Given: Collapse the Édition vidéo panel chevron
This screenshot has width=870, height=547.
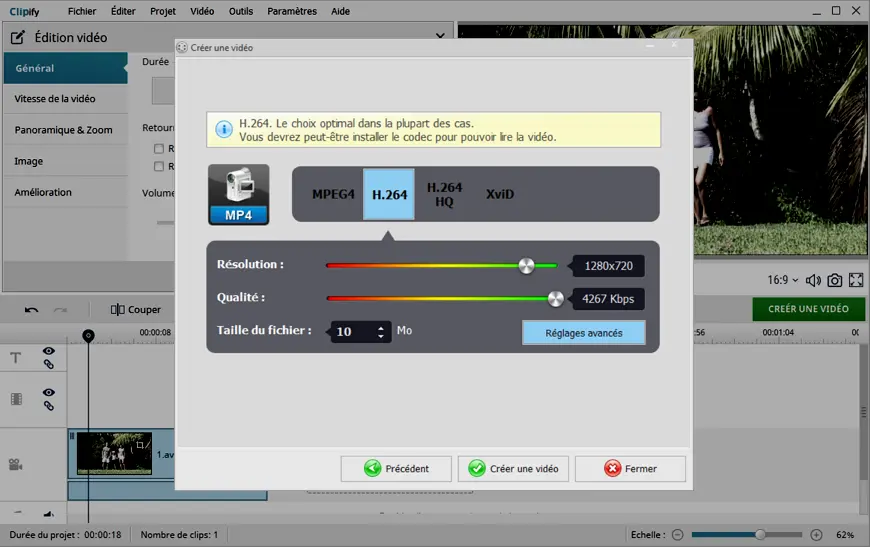Looking at the screenshot, I should 441,36.
